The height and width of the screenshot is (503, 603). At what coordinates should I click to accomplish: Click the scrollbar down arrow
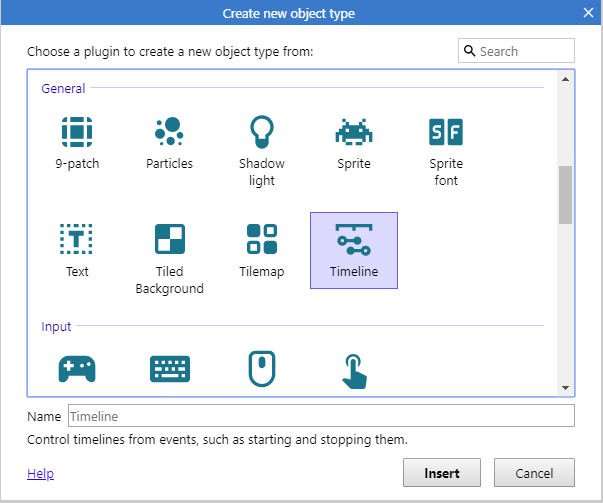[x=565, y=388]
